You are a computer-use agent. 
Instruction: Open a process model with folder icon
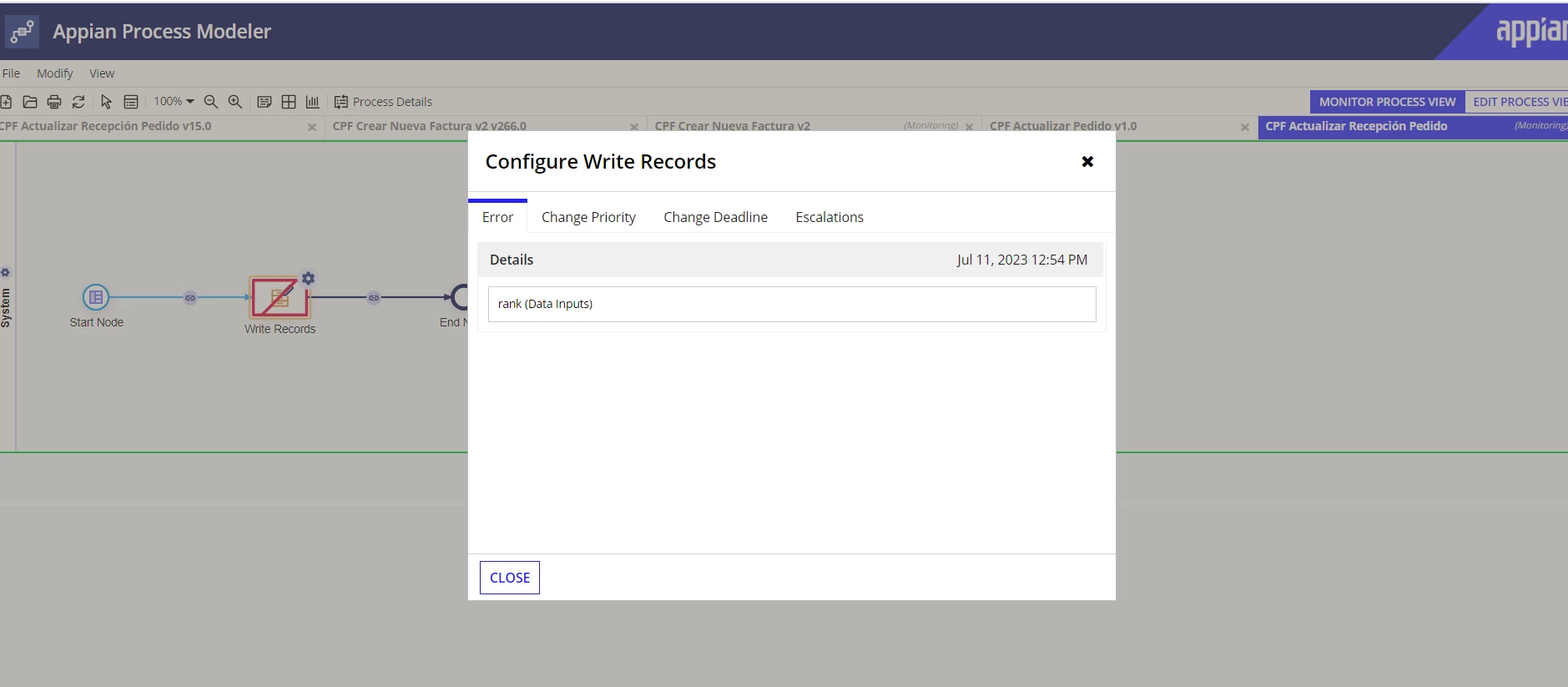pyautogui.click(x=30, y=102)
